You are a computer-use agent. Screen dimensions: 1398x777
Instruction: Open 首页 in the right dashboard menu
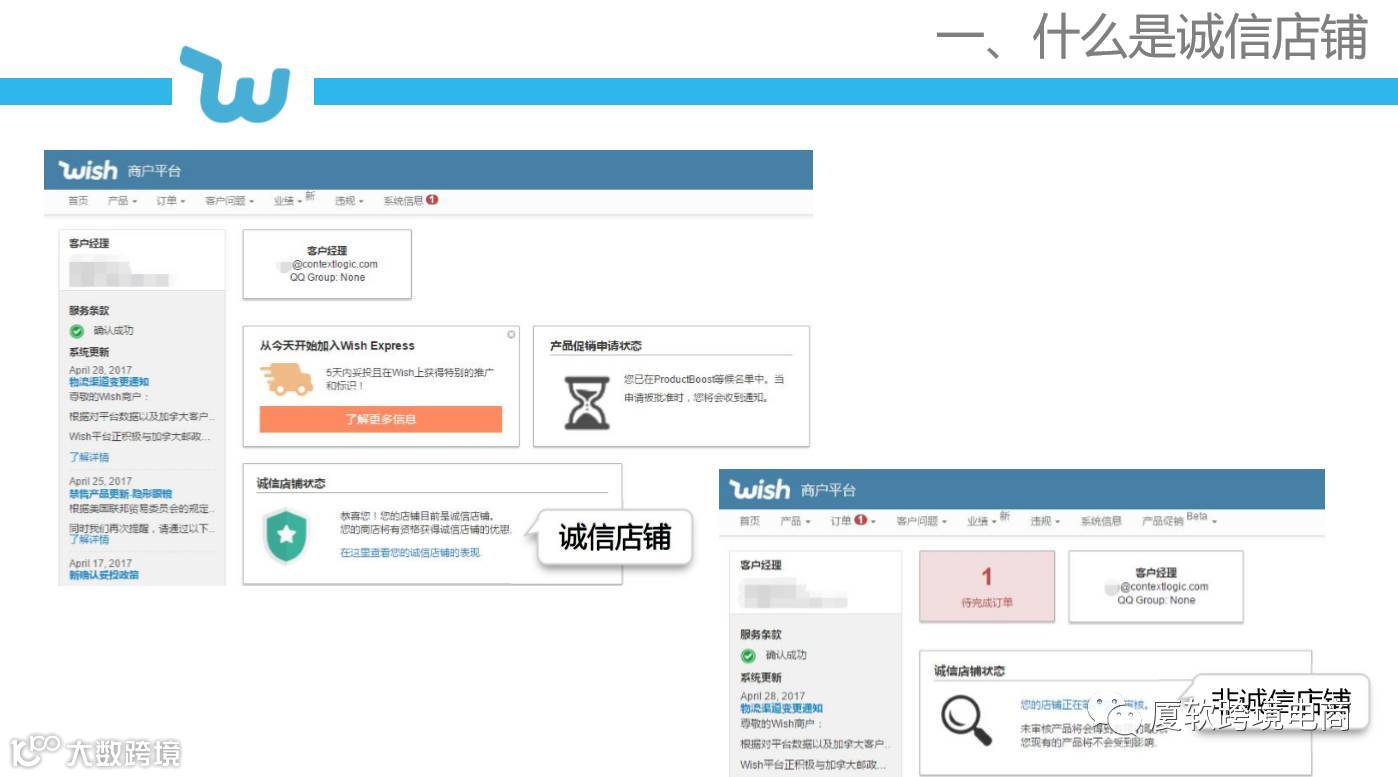point(750,521)
